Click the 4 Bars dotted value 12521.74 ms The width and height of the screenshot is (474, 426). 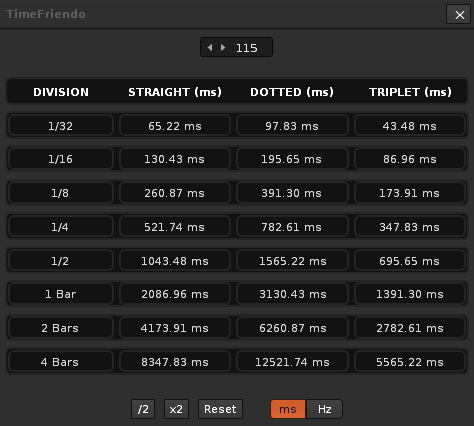pyautogui.click(x=292, y=362)
